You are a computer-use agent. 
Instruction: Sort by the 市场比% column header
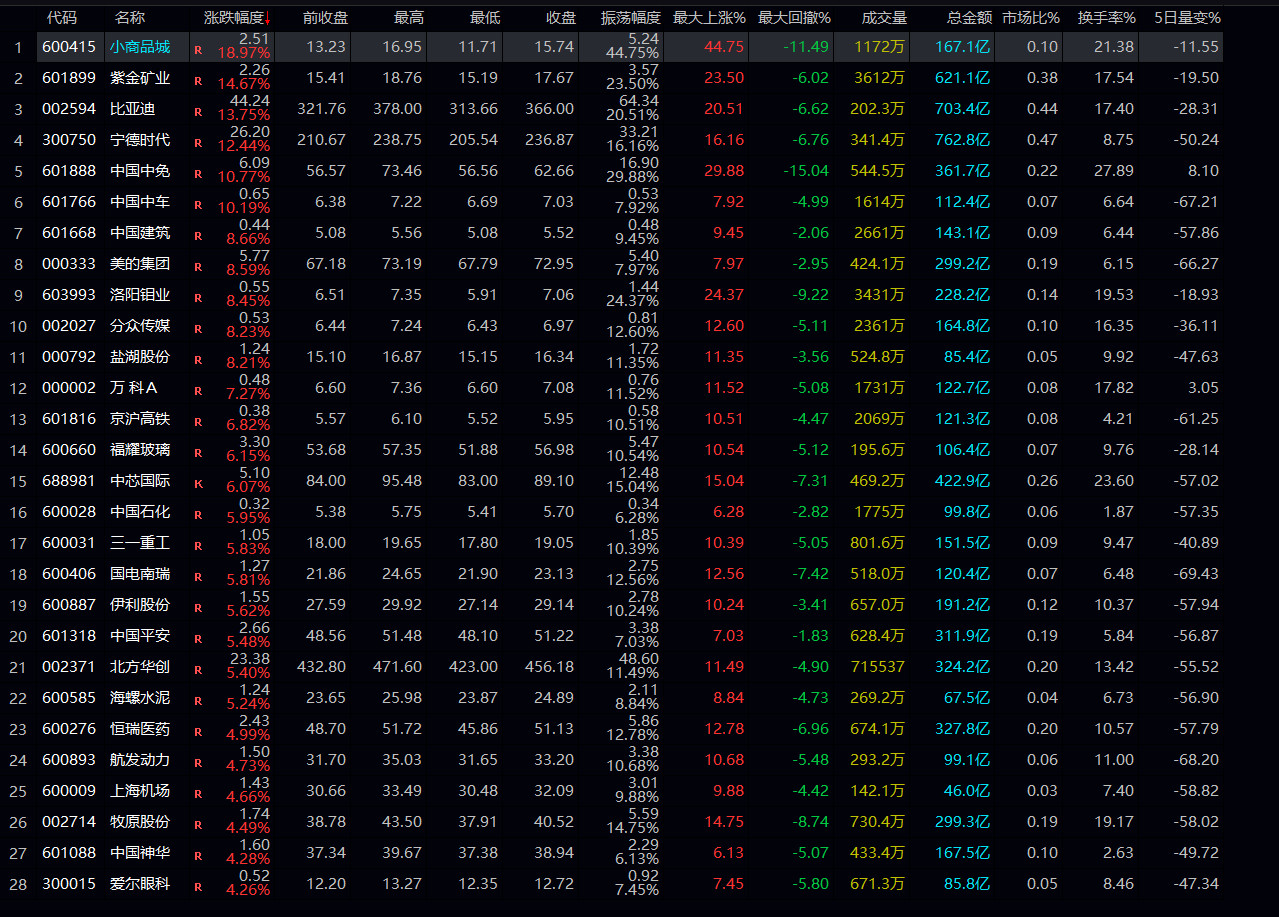[1031, 18]
